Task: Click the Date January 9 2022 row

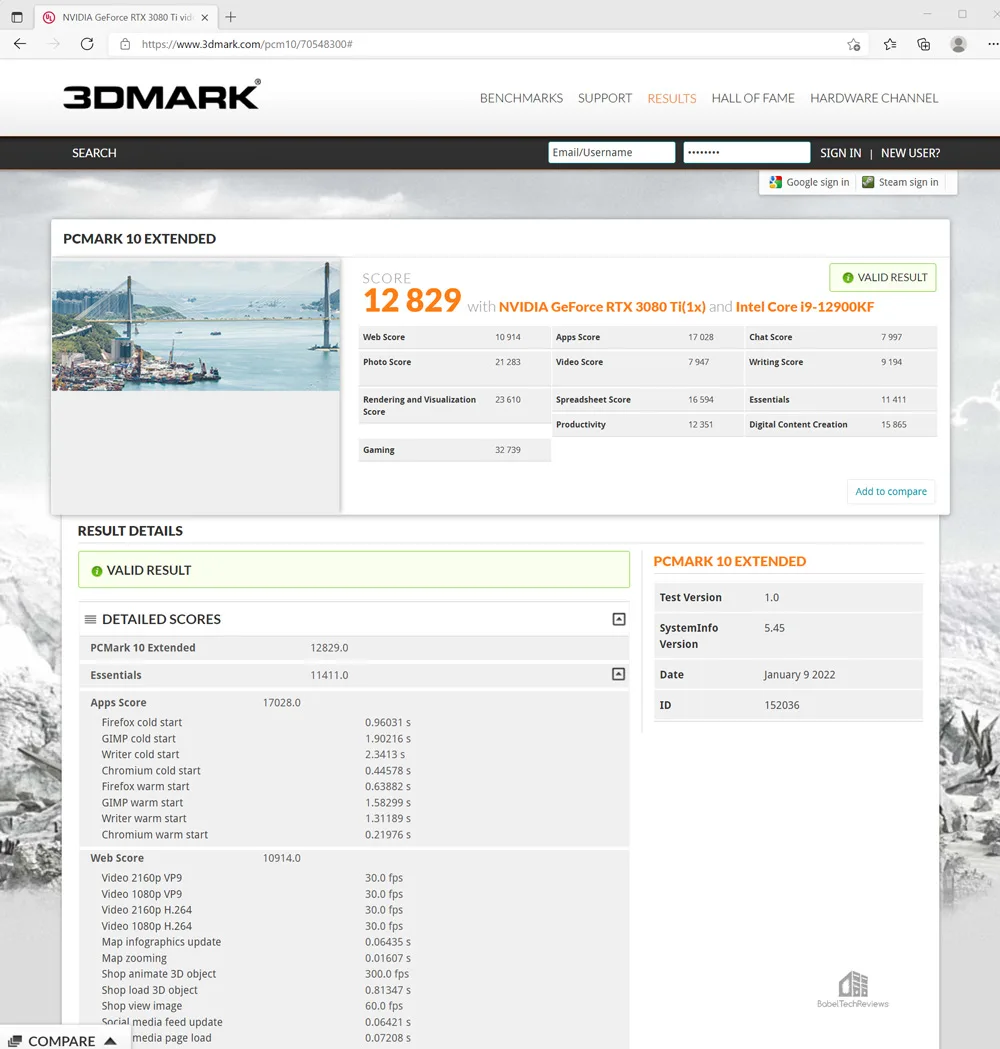Action: 788,674
